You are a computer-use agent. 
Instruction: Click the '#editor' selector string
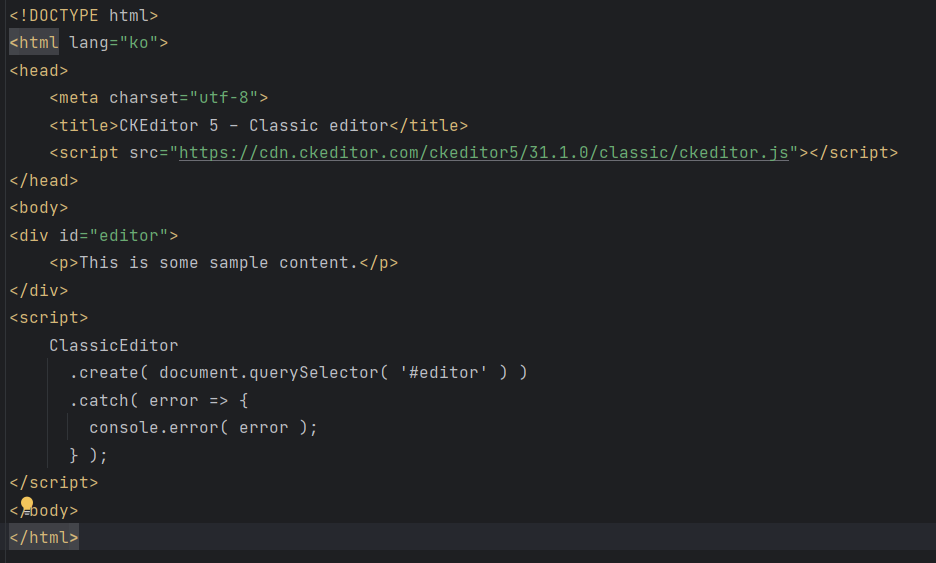coord(444,373)
